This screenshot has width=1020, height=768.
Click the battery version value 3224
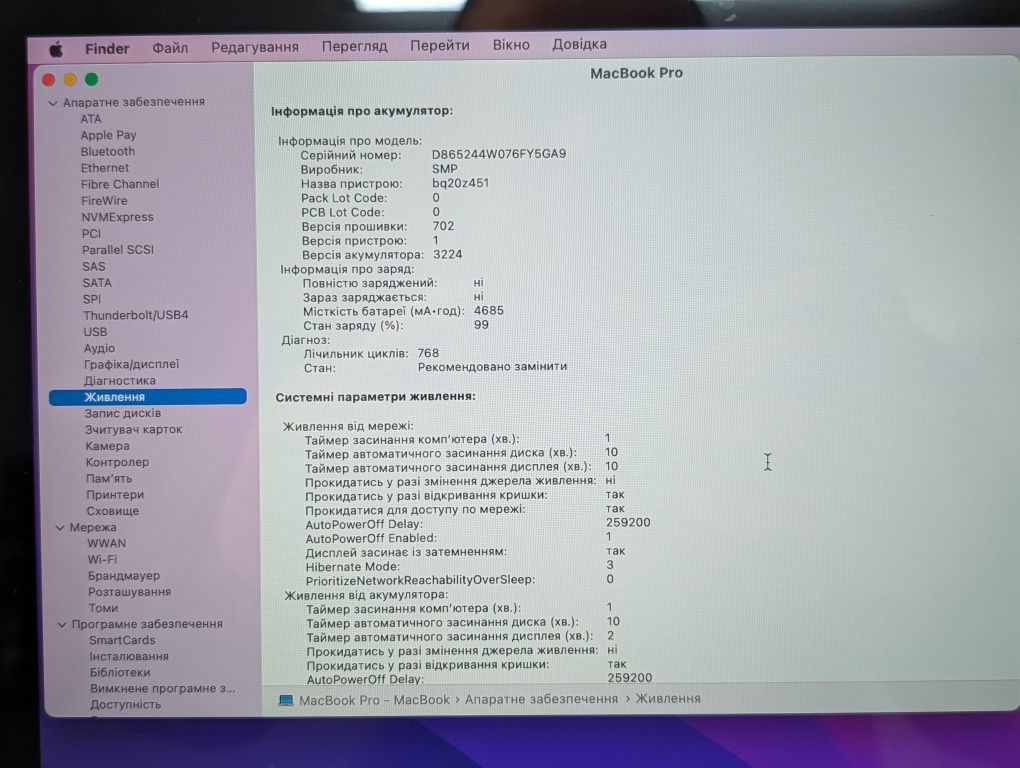pos(448,254)
